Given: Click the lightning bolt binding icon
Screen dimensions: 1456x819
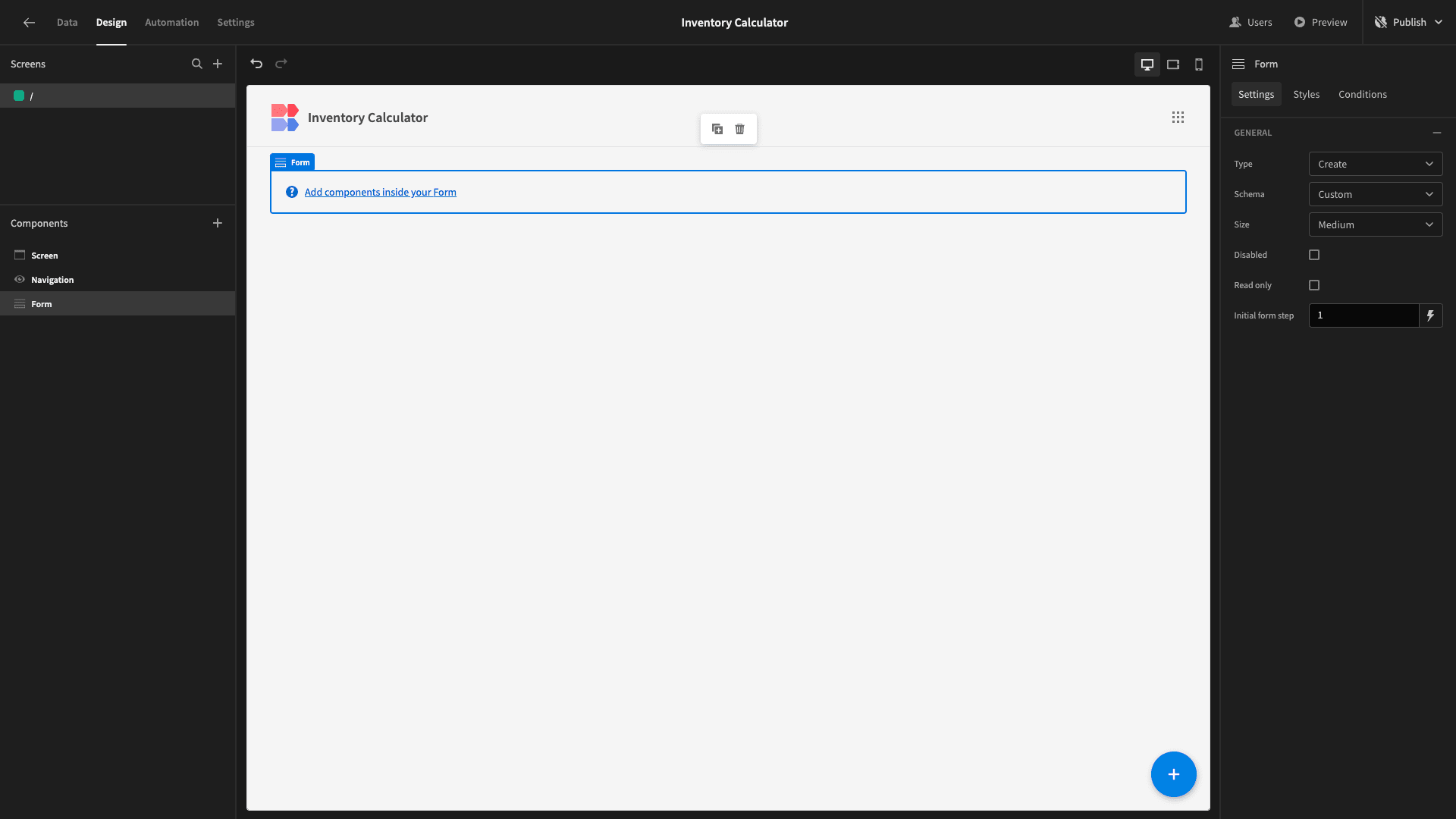Looking at the screenshot, I should click(1430, 315).
